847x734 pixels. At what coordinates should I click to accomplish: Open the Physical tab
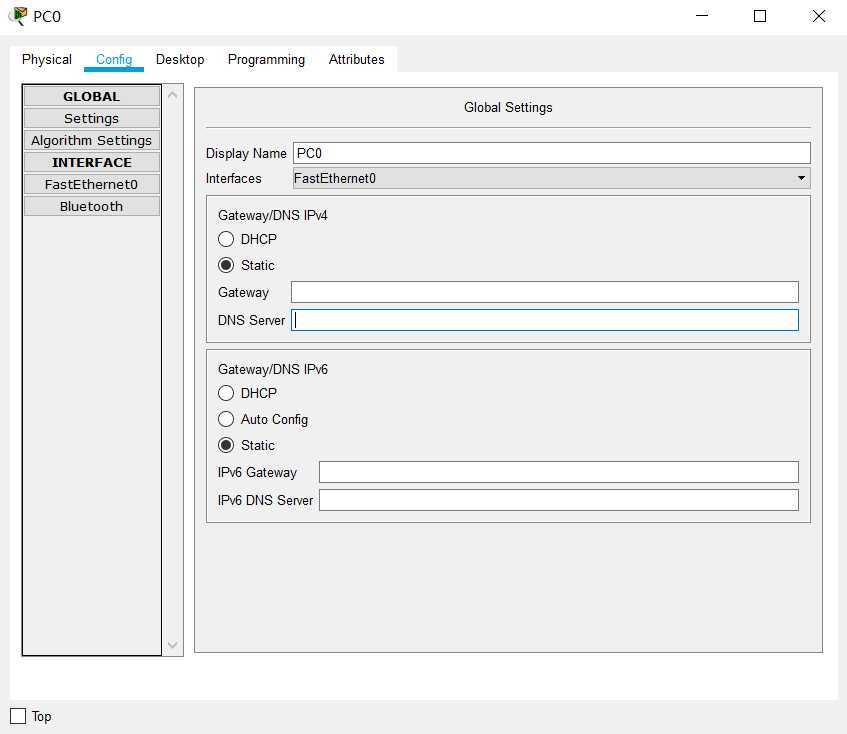point(47,59)
